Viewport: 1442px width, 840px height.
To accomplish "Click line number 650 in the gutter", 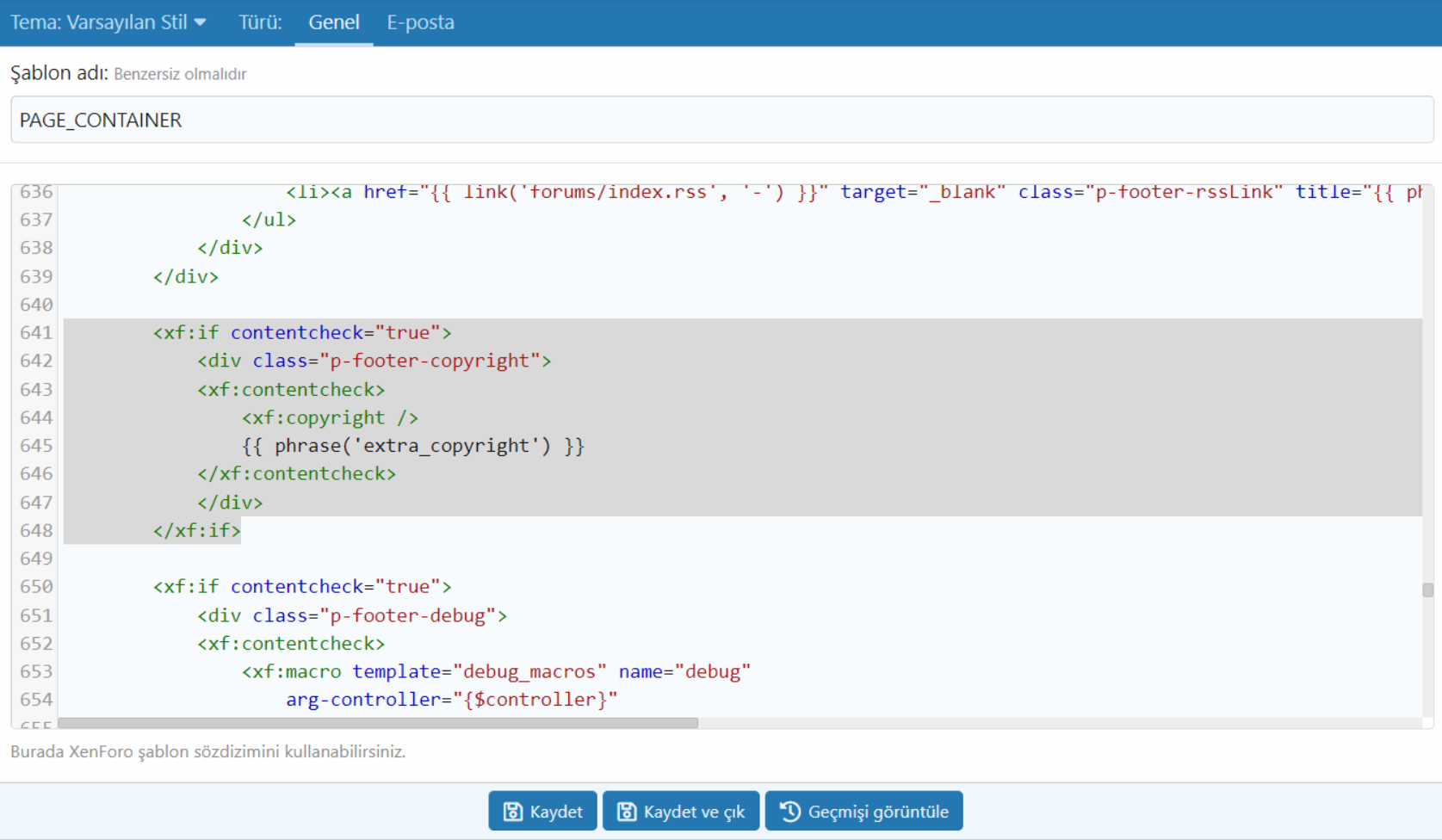I will (36, 586).
